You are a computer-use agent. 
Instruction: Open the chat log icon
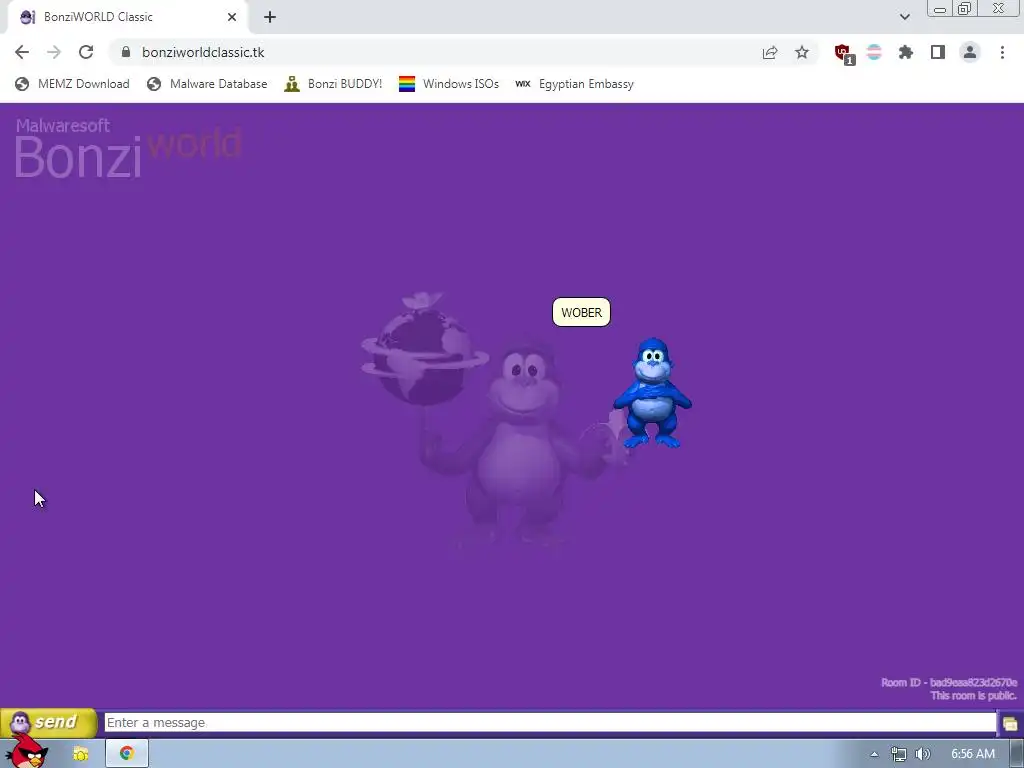[1010, 723]
